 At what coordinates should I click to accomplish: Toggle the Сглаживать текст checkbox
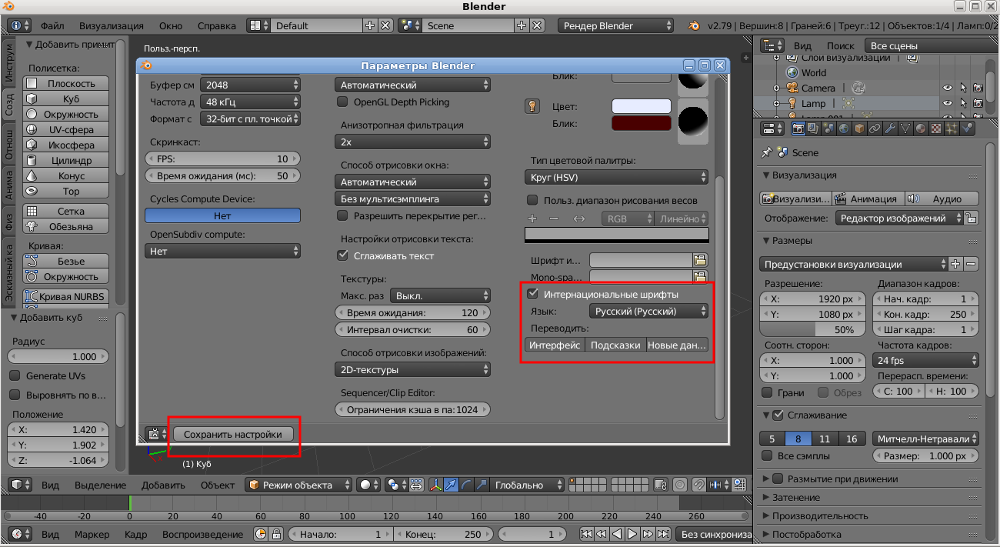click(x=342, y=256)
